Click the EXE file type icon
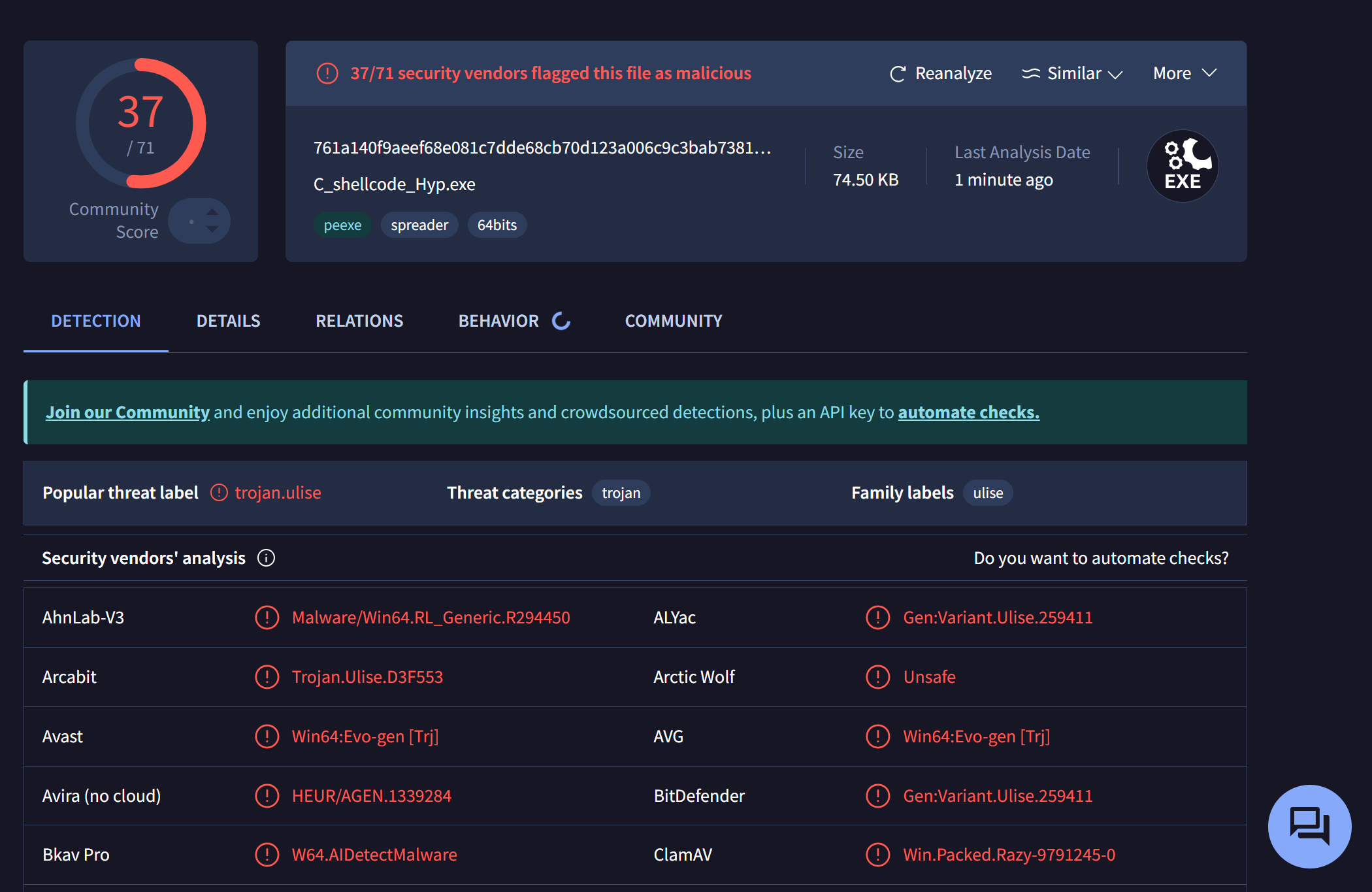Image resolution: width=1372 pixels, height=892 pixels. coord(1183,166)
